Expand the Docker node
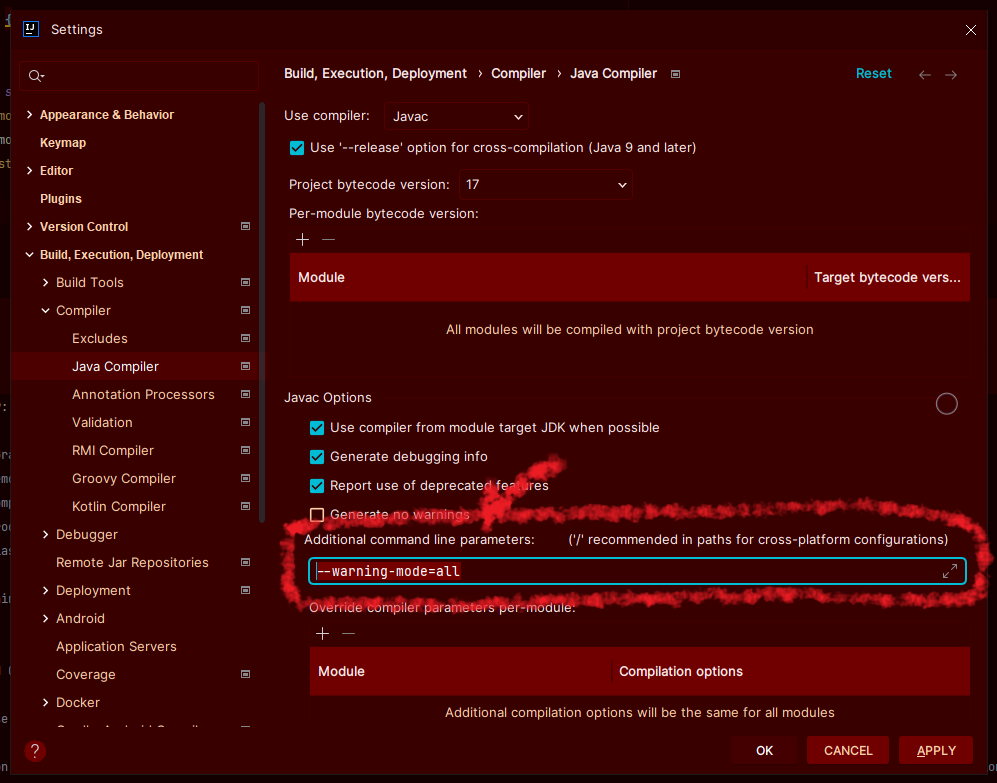This screenshot has width=997, height=783. (x=45, y=702)
